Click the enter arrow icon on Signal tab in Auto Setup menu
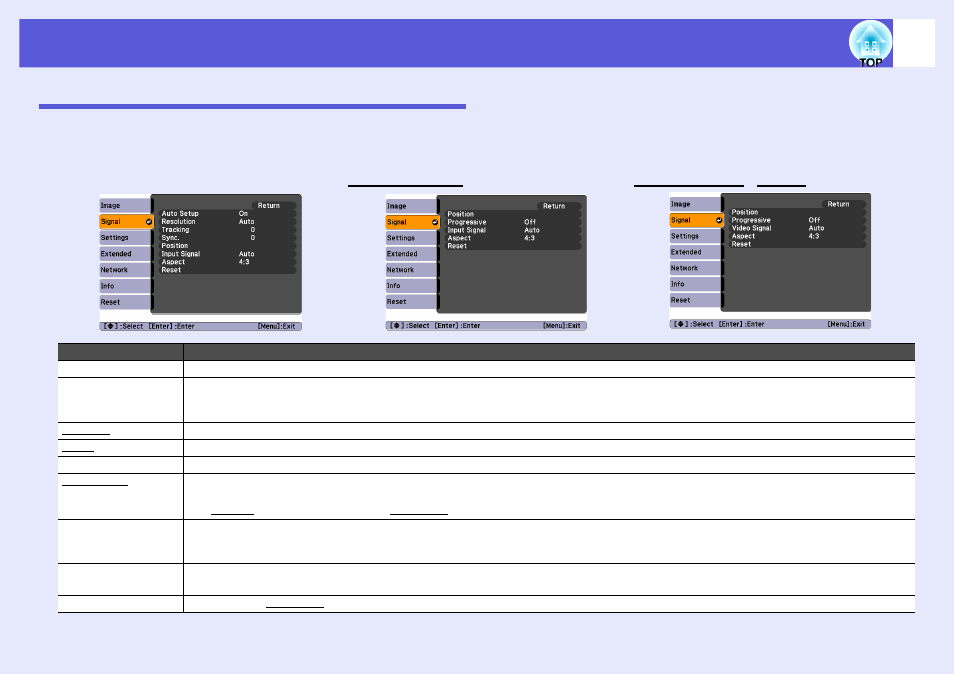Image resolution: width=954 pixels, height=674 pixels. (148, 222)
